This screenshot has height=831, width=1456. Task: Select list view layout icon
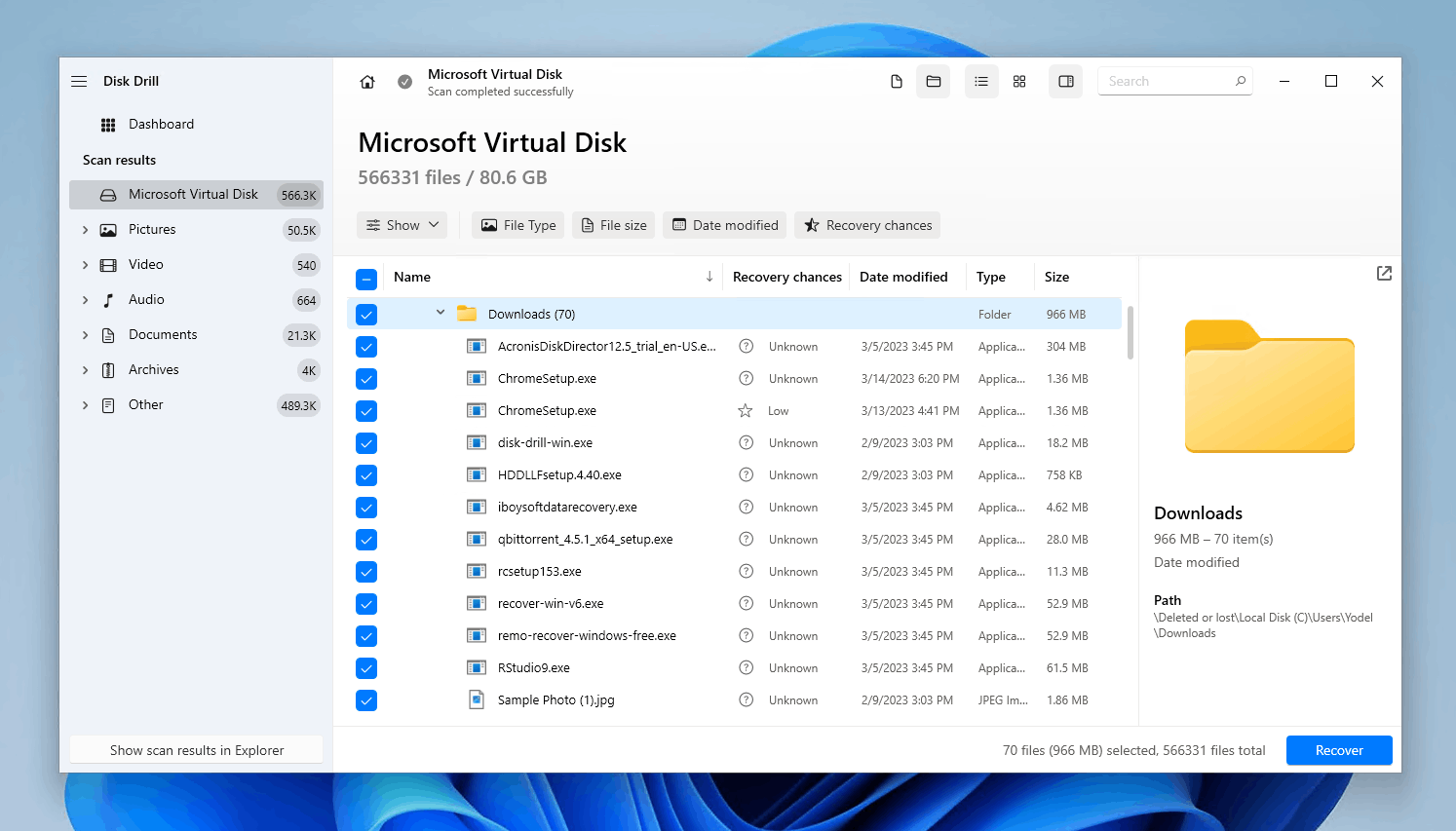pos(981,82)
